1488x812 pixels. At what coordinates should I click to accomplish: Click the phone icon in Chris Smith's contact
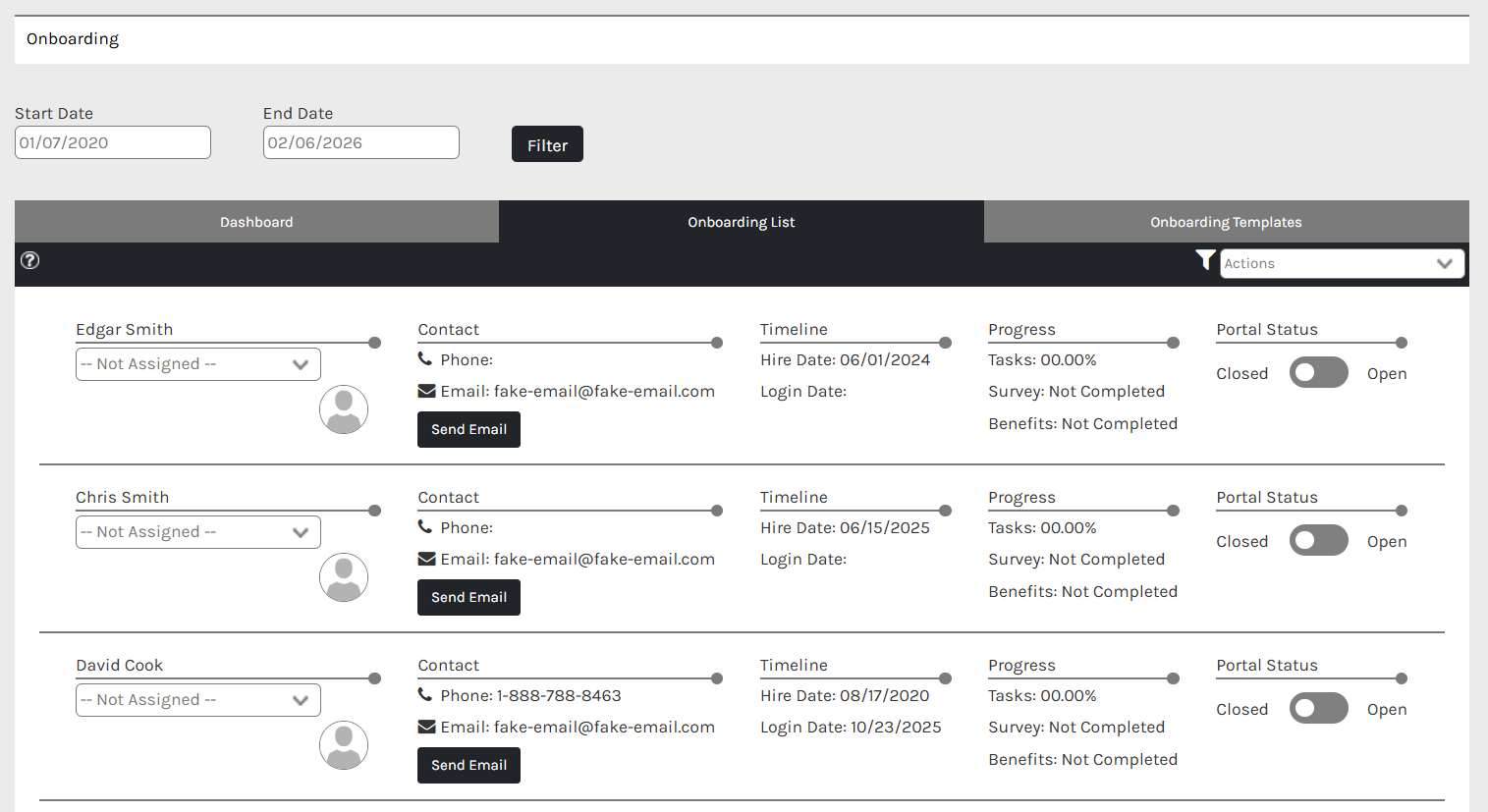(x=425, y=527)
